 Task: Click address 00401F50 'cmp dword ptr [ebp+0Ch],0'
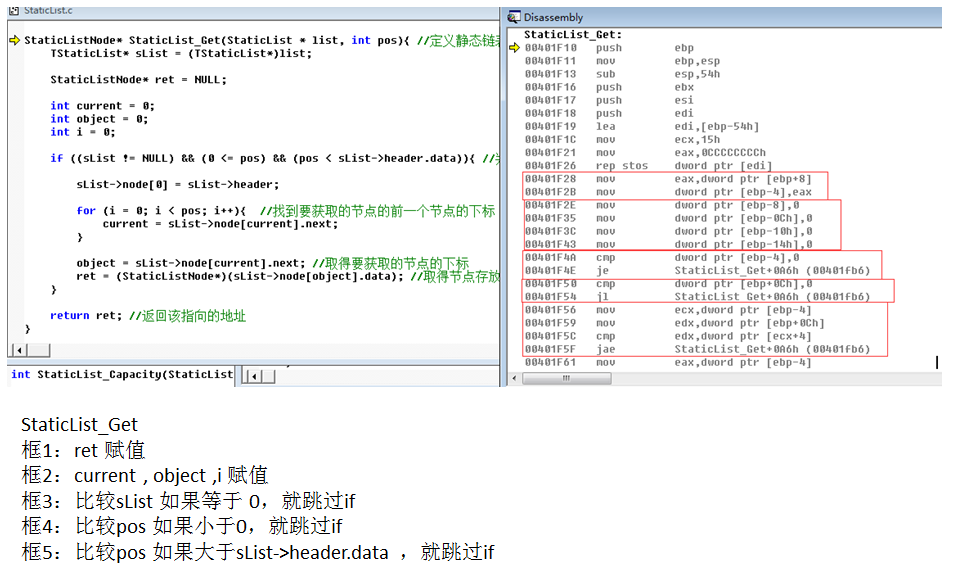coord(669,284)
